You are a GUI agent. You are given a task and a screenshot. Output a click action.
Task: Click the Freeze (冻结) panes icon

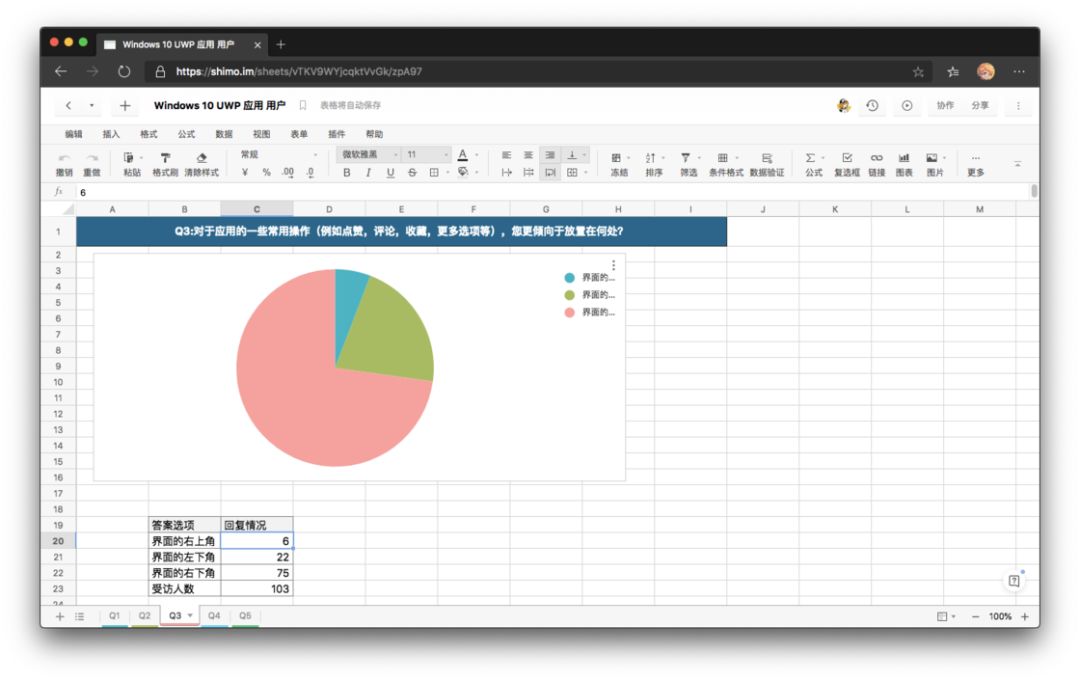point(616,158)
